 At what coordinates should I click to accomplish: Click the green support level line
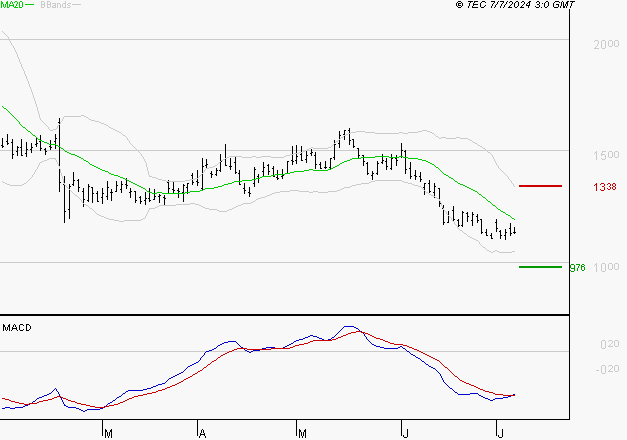[540, 267]
